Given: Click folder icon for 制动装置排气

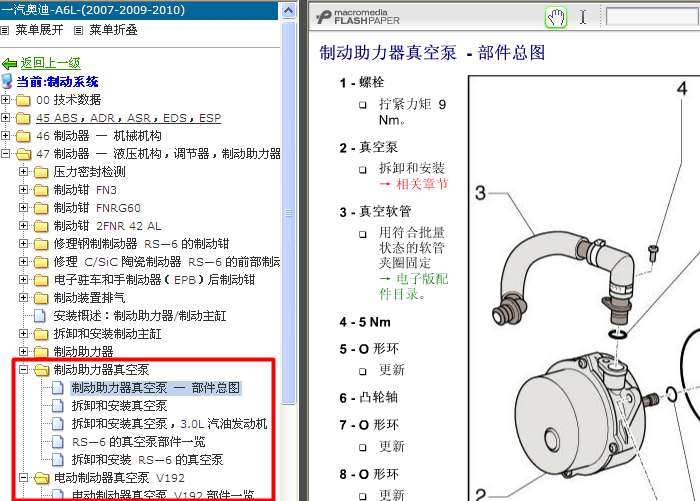Looking at the screenshot, I should click(x=41, y=298).
